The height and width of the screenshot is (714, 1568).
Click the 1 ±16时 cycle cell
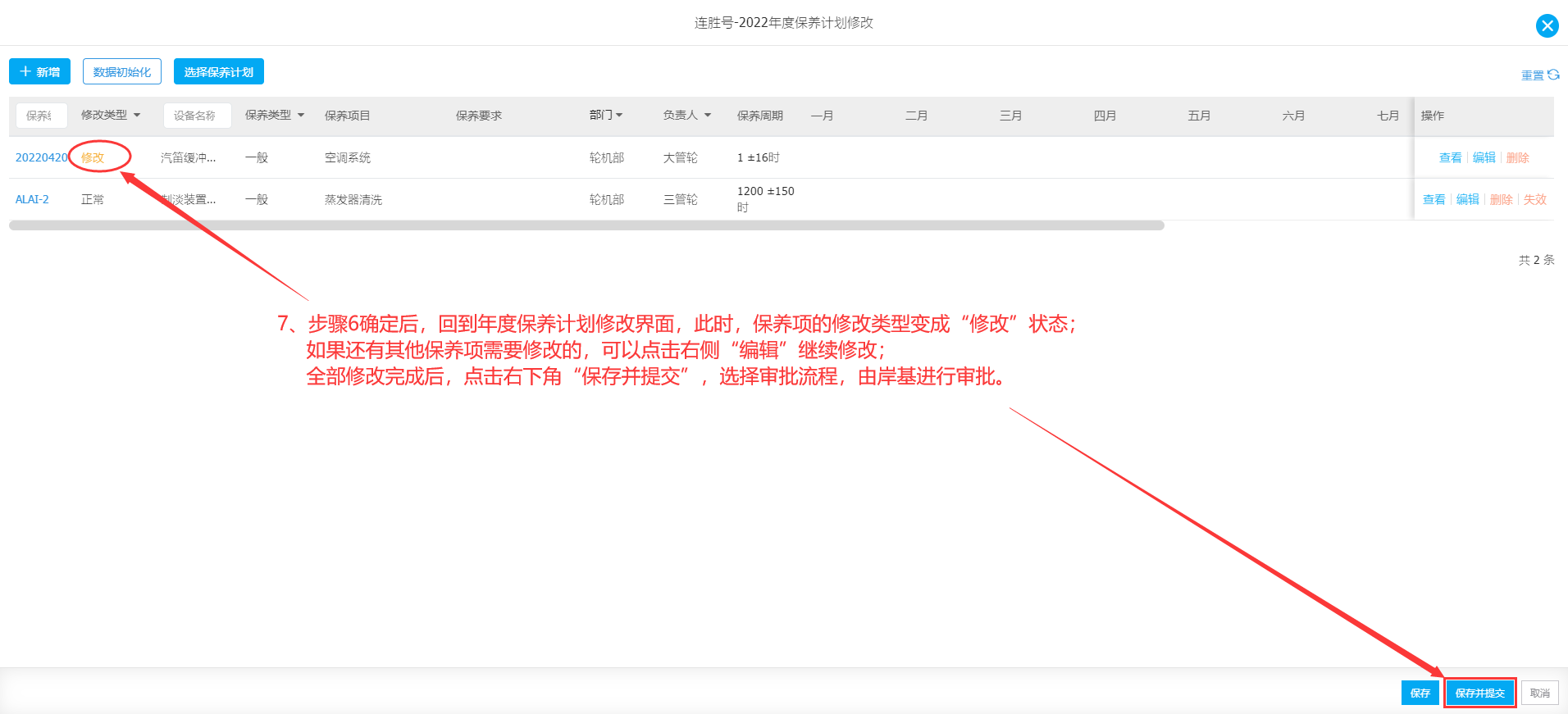point(759,157)
